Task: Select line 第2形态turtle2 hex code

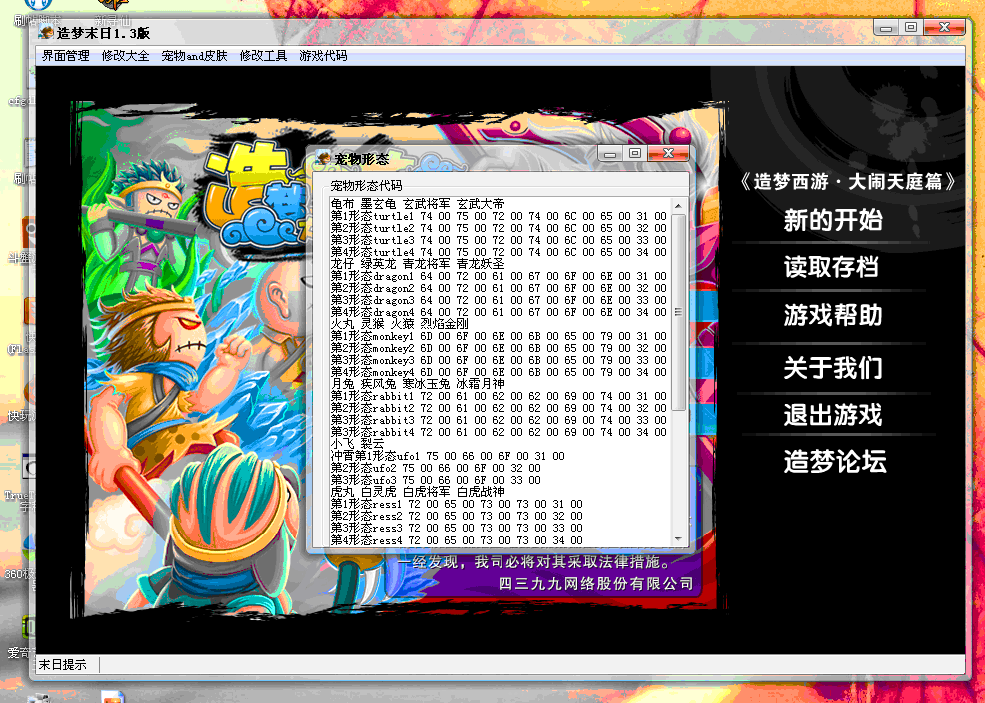Action: click(499, 228)
